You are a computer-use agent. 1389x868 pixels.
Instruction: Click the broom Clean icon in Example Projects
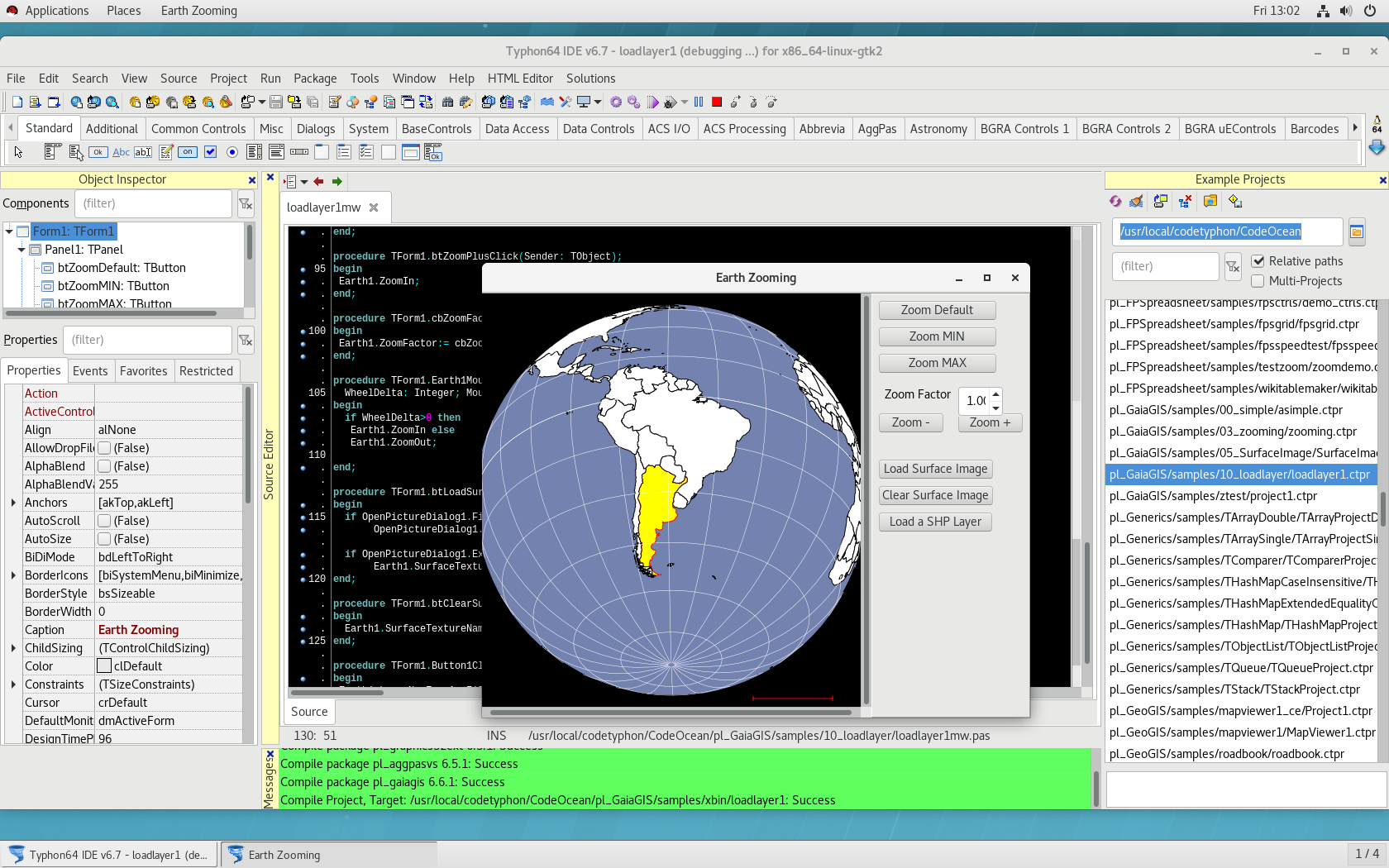[1136, 201]
